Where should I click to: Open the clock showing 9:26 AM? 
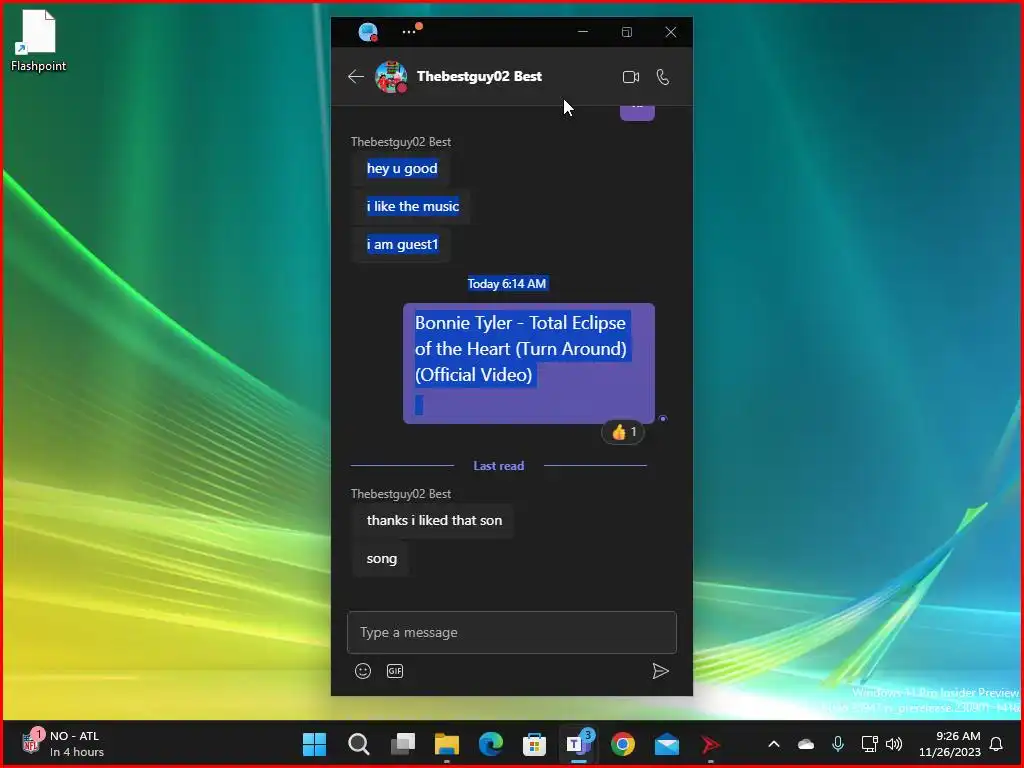pyautogui.click(x=950, y=744)
